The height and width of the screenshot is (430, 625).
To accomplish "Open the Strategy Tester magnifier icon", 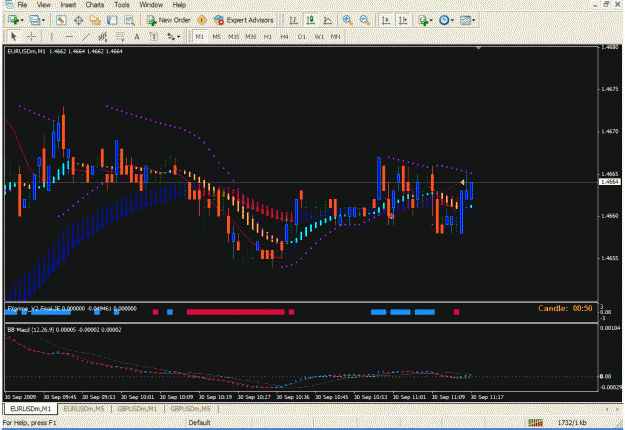I will click(129, 20).
